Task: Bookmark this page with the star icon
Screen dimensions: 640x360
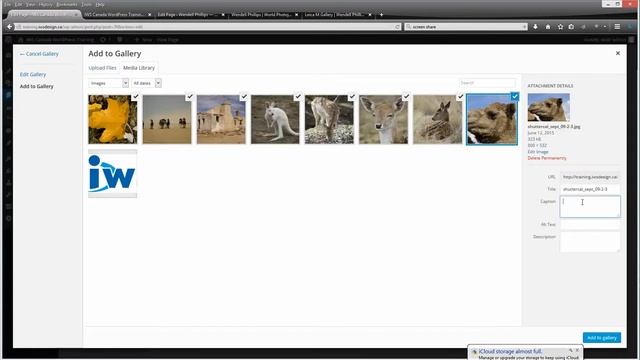Action: (560, 27)
